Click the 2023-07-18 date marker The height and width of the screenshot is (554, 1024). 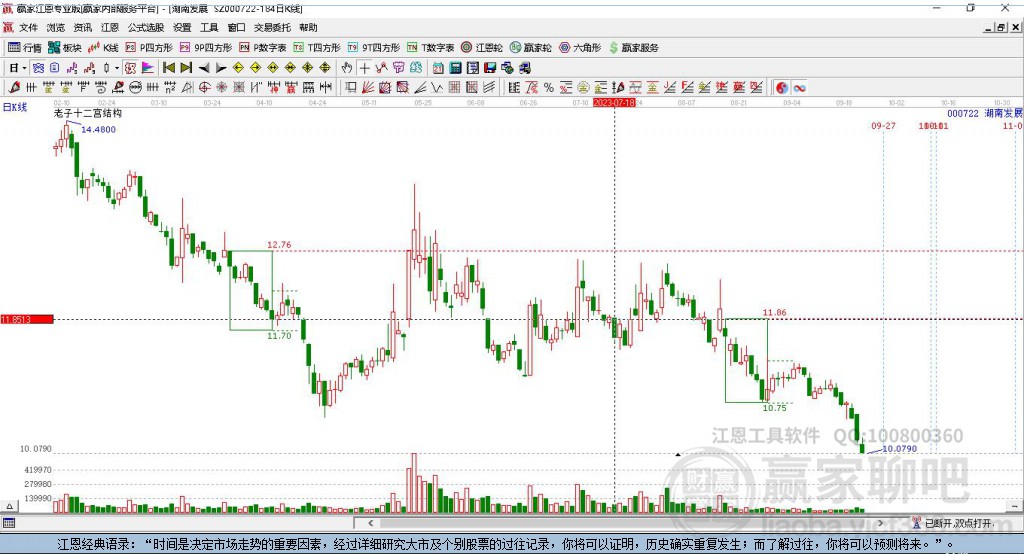[x=614, y=103]
